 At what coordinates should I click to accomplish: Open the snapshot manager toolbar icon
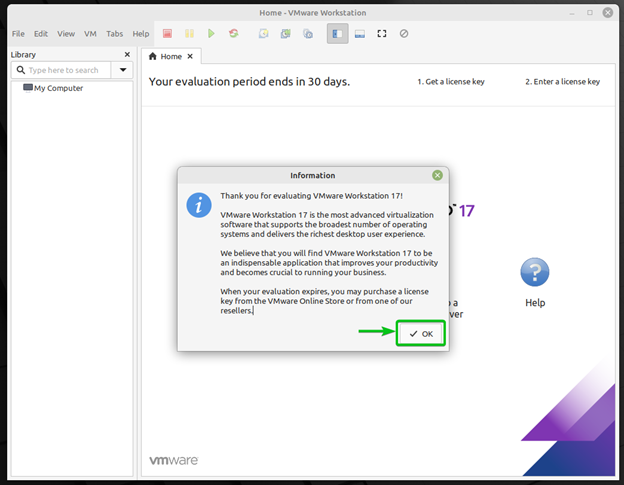click(x=308, y=33)
